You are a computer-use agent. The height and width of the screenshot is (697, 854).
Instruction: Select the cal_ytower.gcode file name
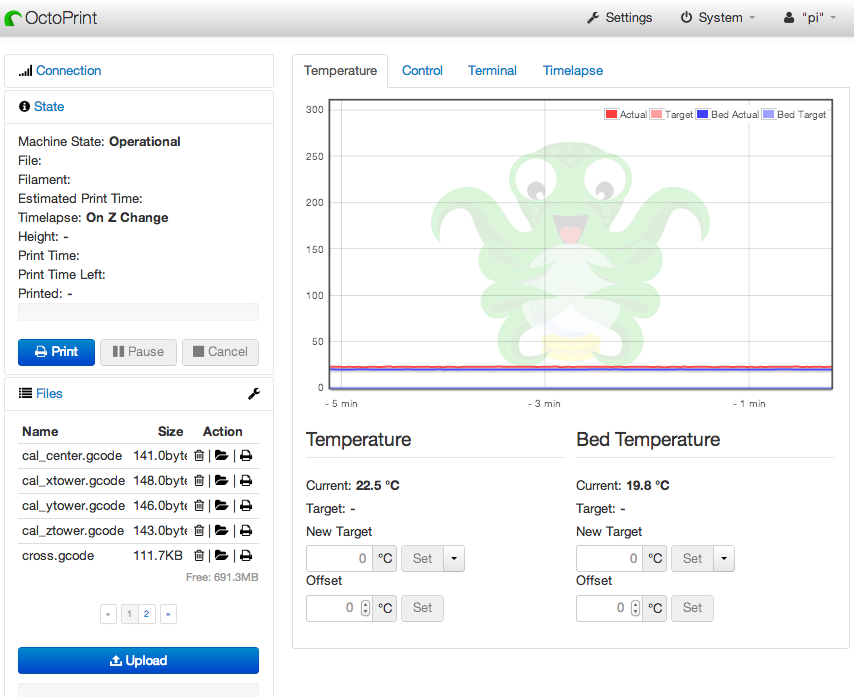tap(74, 506)
